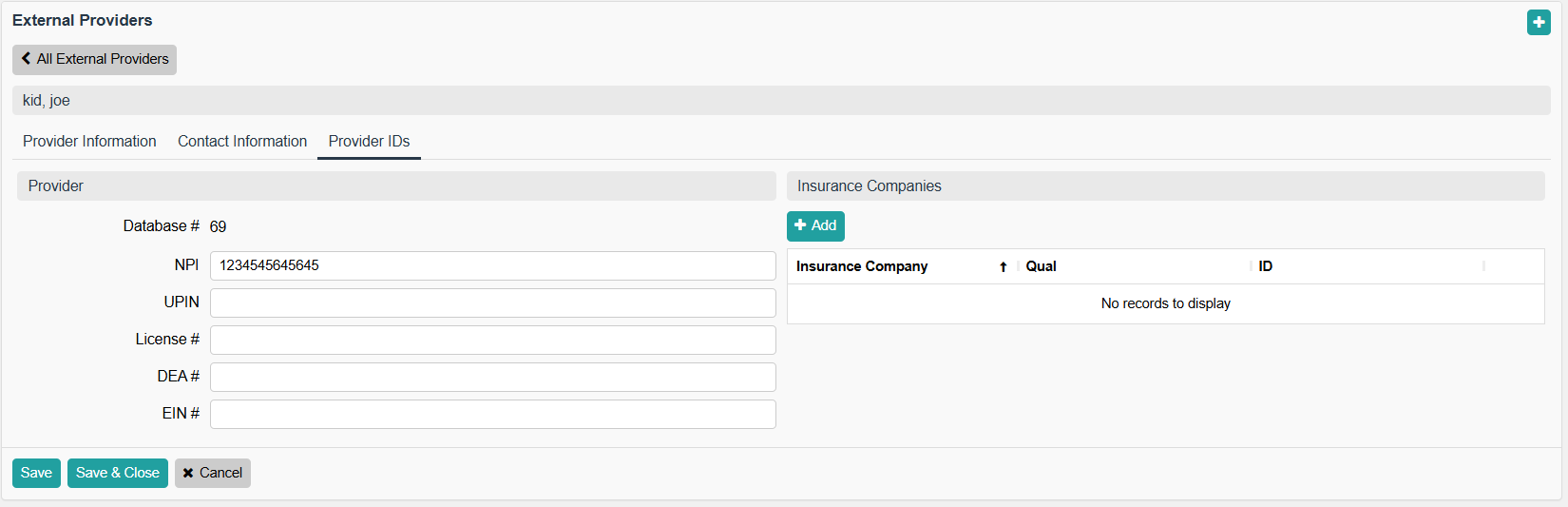Open the Contact Information tab
Viewport: 1568px width, 507px height.
(242, 141)
